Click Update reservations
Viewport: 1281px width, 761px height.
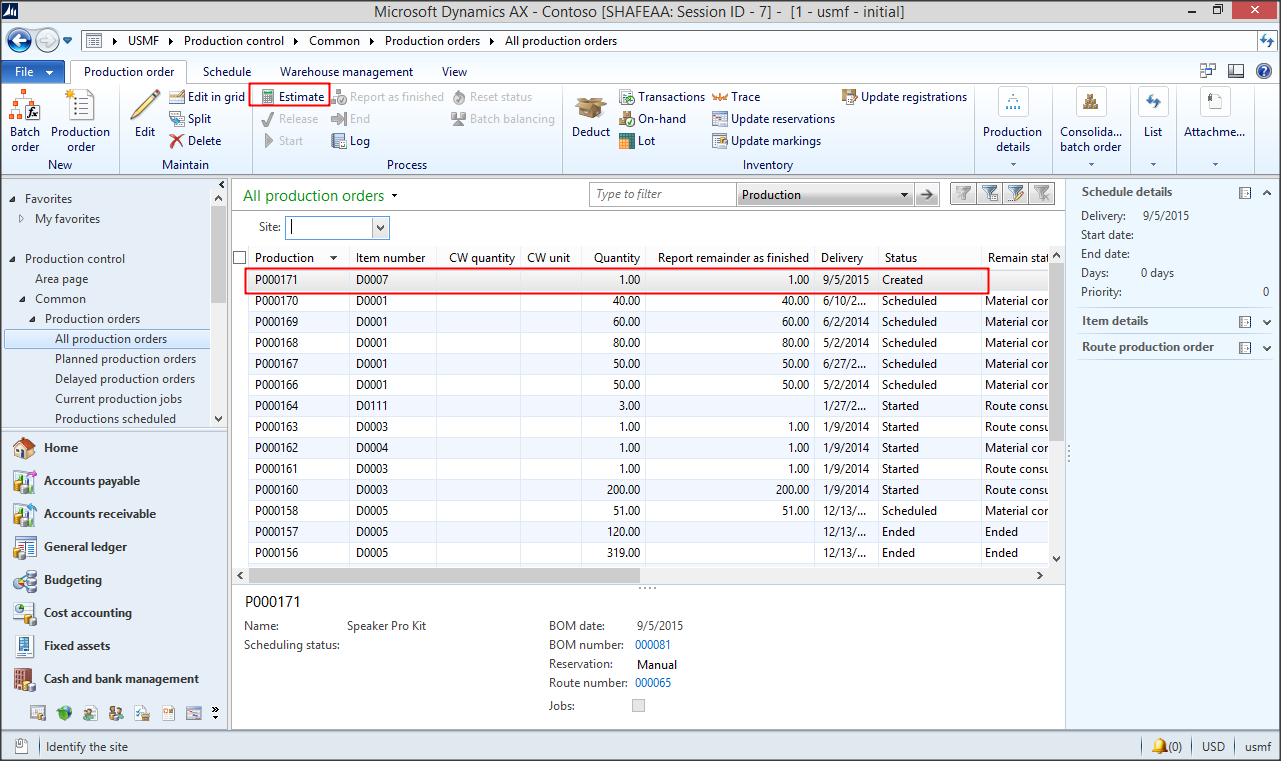pos(773,119)
